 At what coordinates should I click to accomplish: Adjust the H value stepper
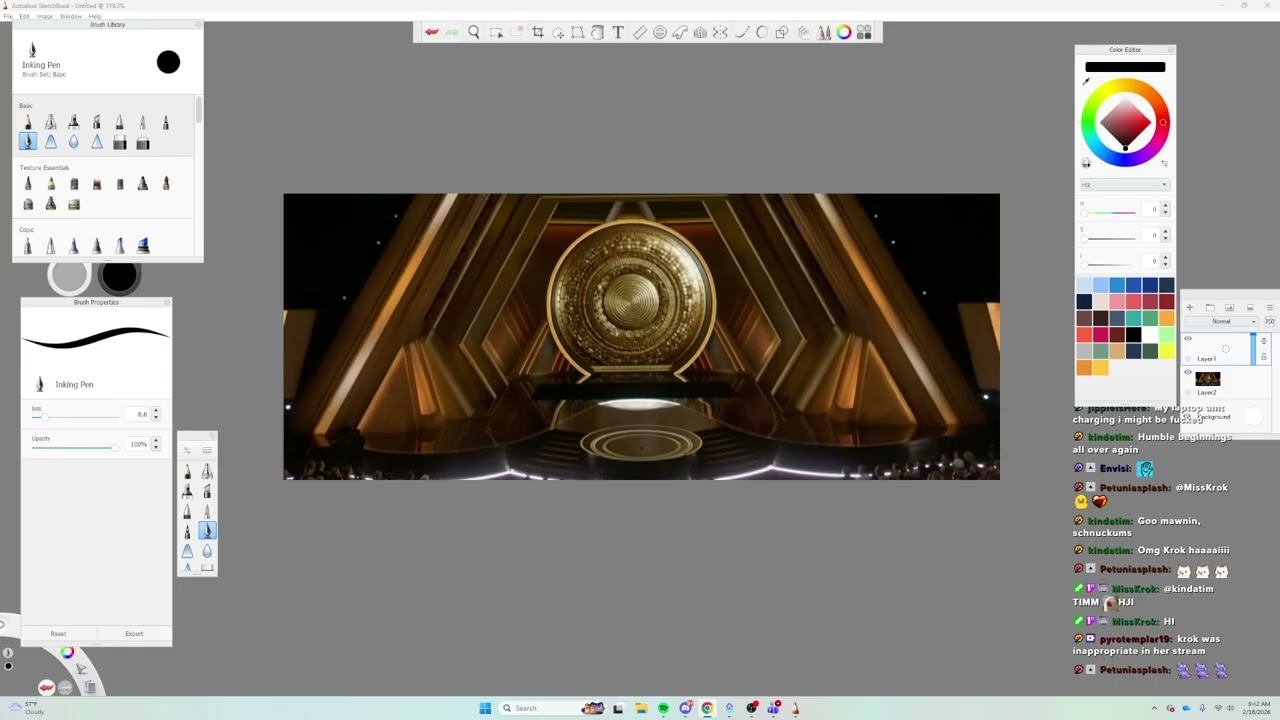[1165, 209]
